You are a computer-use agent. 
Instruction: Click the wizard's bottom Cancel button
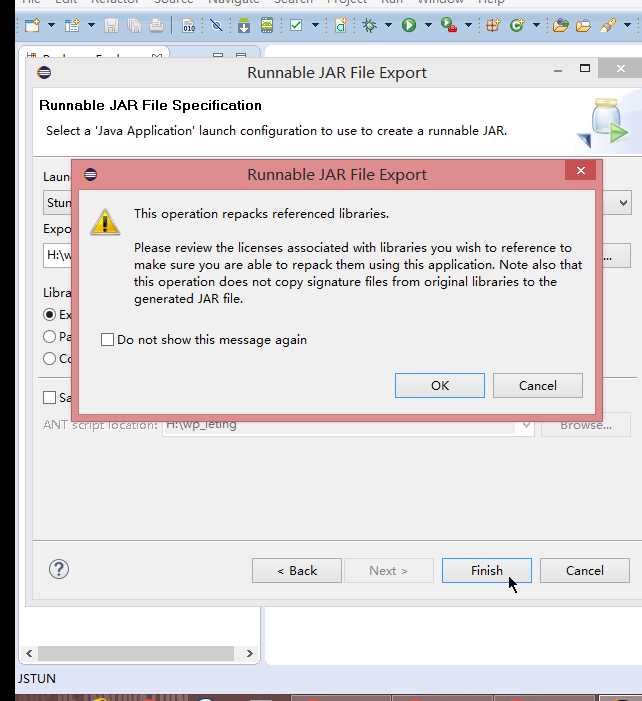585,570
